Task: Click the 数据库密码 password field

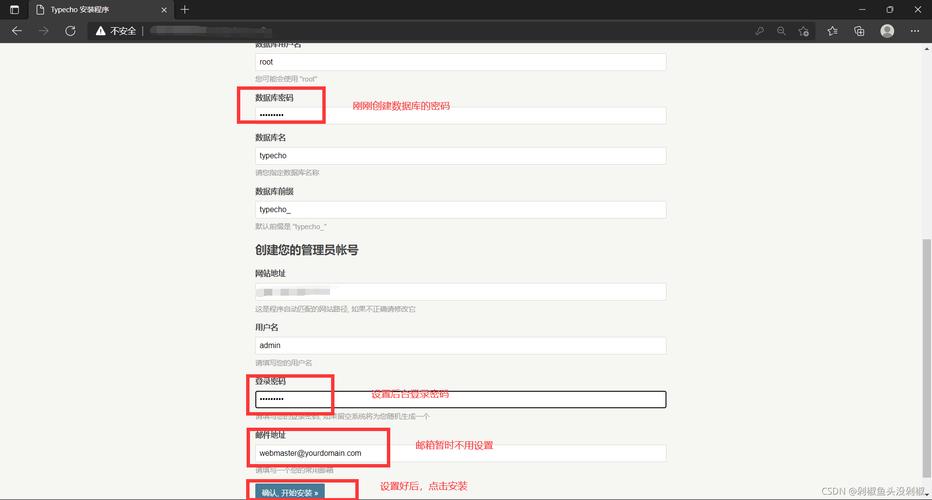Action: tap(461, 115)
